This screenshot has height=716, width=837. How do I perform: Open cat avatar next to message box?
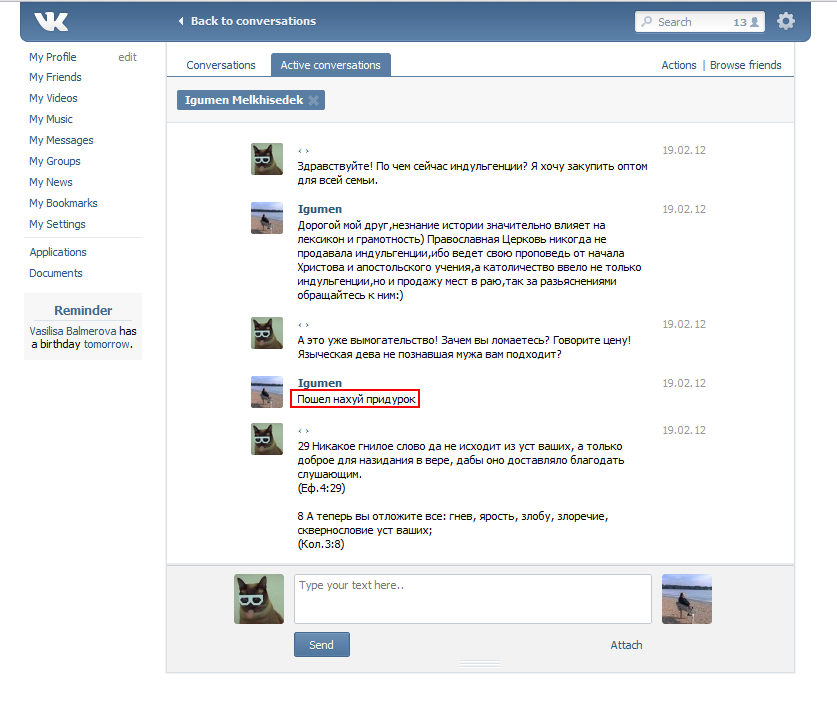coord(259,599)
